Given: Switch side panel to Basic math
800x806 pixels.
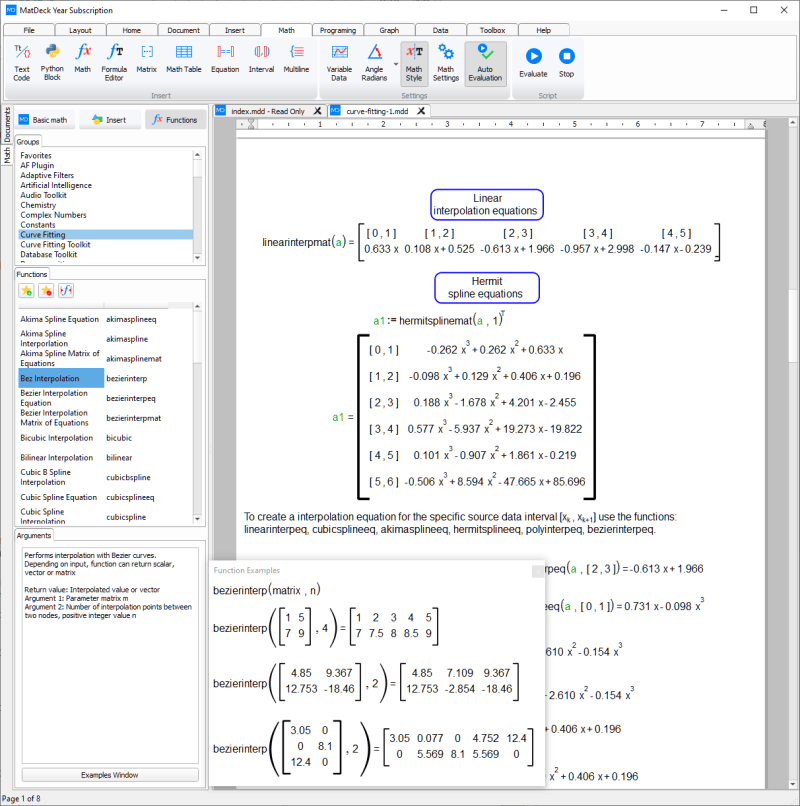Looking at the screenshot, I should point(45,120).
